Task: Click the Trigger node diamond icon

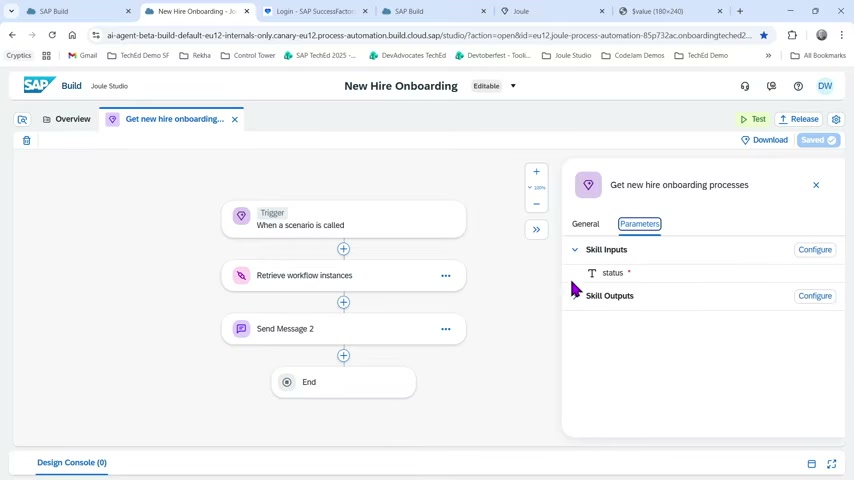Action: pos(241,216)
